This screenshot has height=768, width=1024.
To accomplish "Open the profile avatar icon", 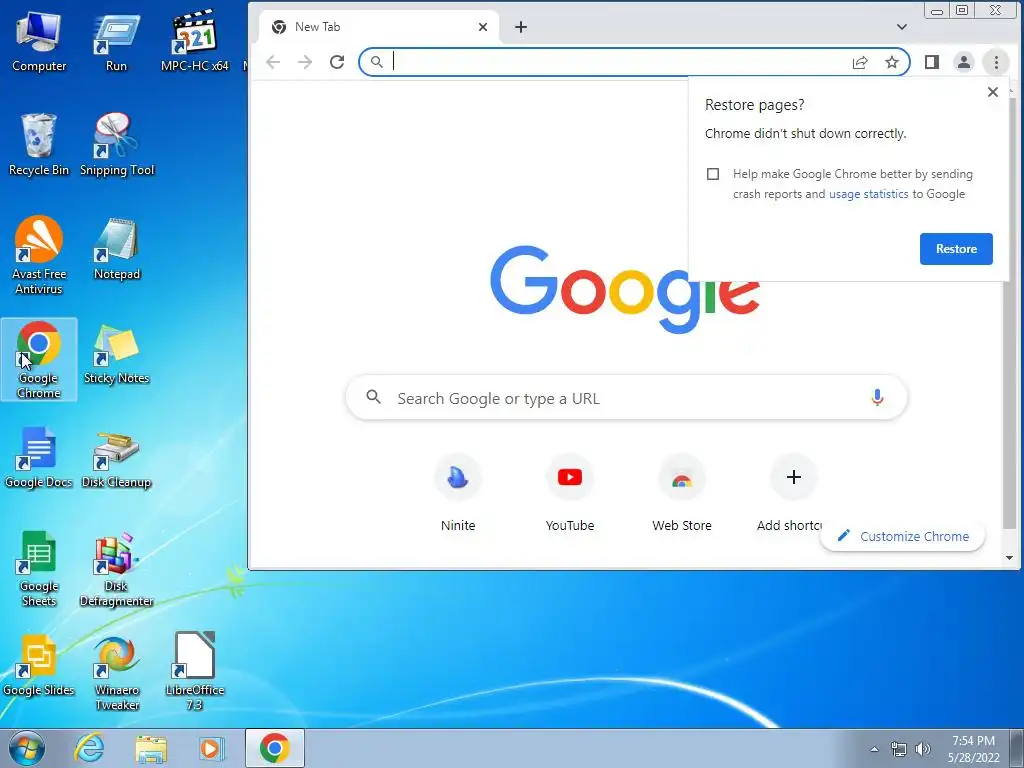I will point(963,62).
